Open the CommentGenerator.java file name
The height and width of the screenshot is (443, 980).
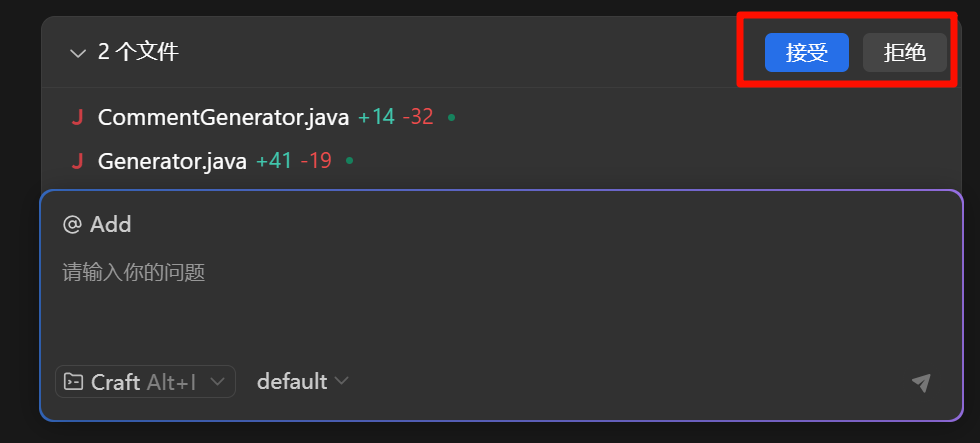[223, 118]
